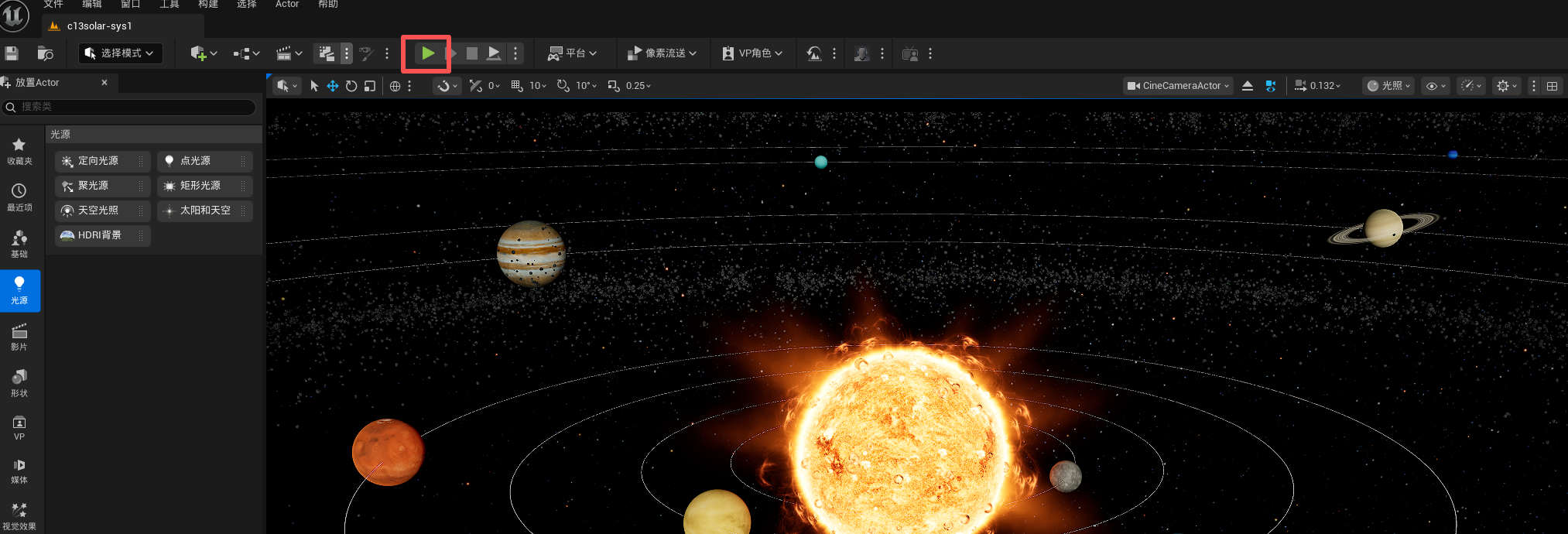The width and height of the screenshot is (1568, 534).
Task: Select the arrow select tool in the viewport
Action: [x=314, y=86]
